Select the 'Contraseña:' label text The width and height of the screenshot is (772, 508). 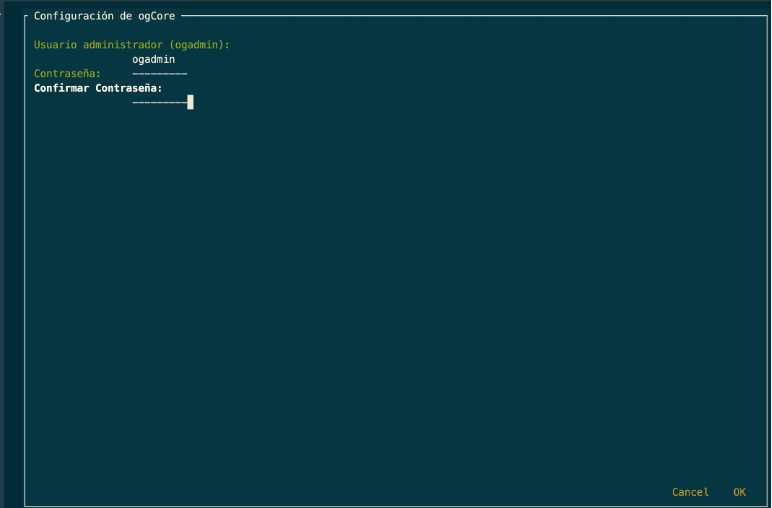[x=67, y=74]
